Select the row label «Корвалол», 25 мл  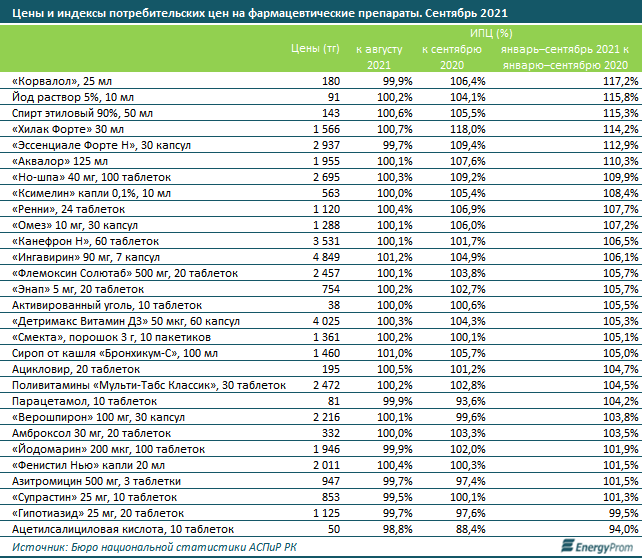62,81
